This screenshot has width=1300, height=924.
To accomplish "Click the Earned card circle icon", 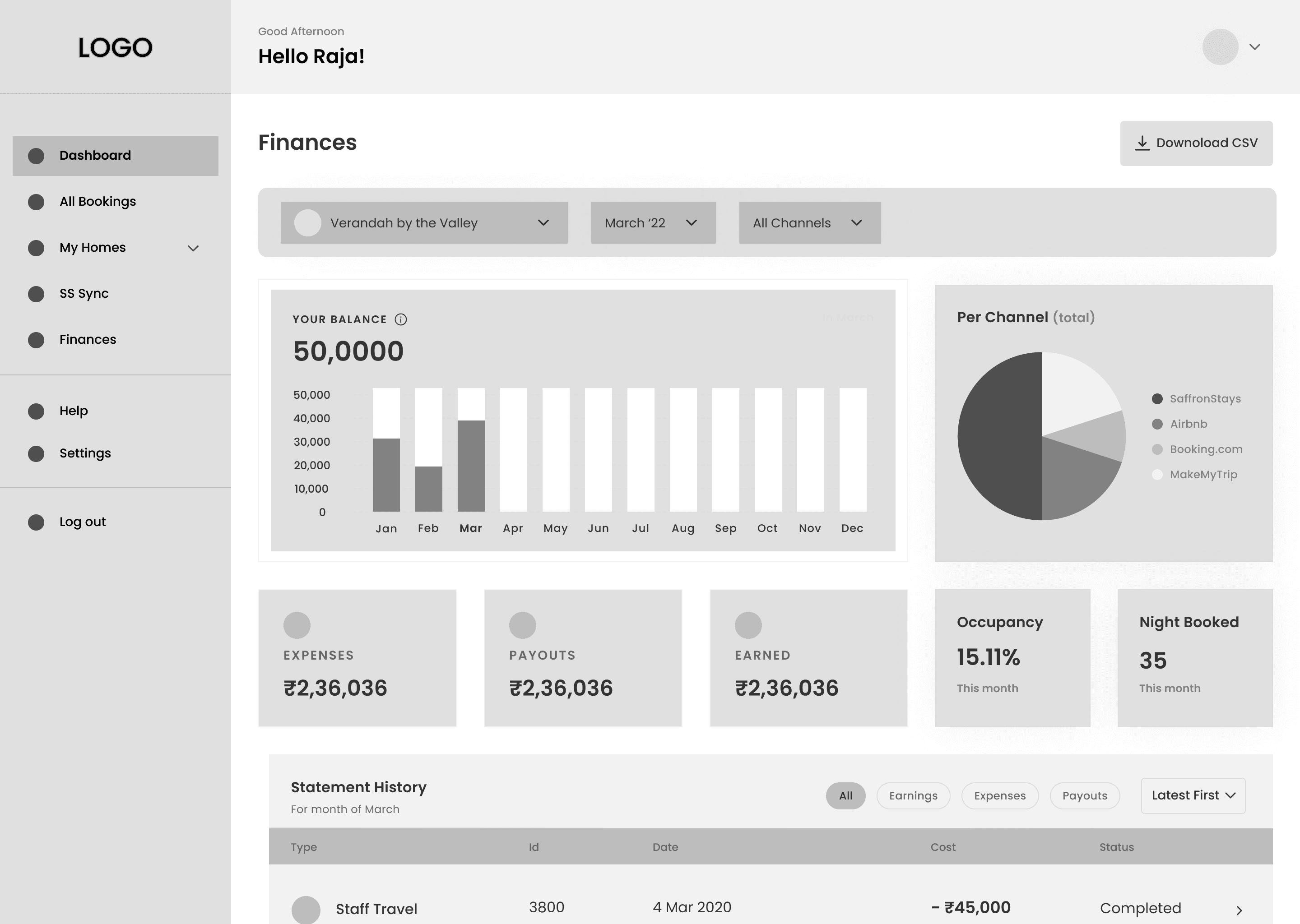I will tap(748, 625).
